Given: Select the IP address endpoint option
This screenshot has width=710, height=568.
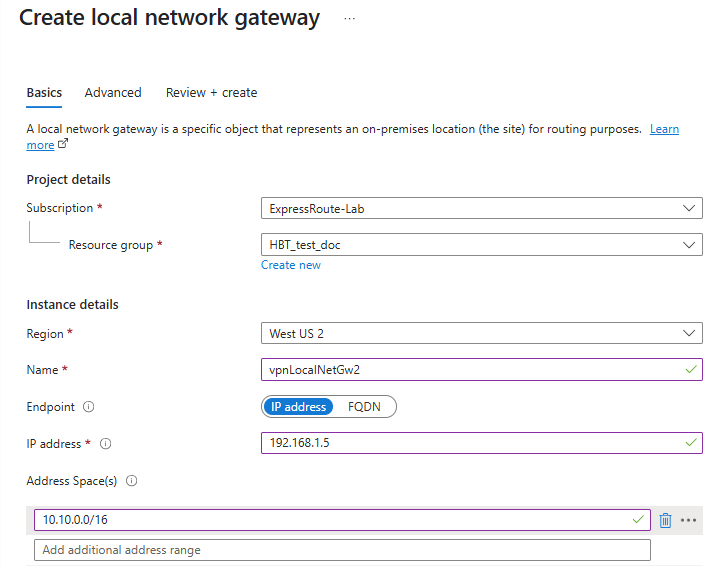Looking at the screenshot, I should tap(298, 407).
